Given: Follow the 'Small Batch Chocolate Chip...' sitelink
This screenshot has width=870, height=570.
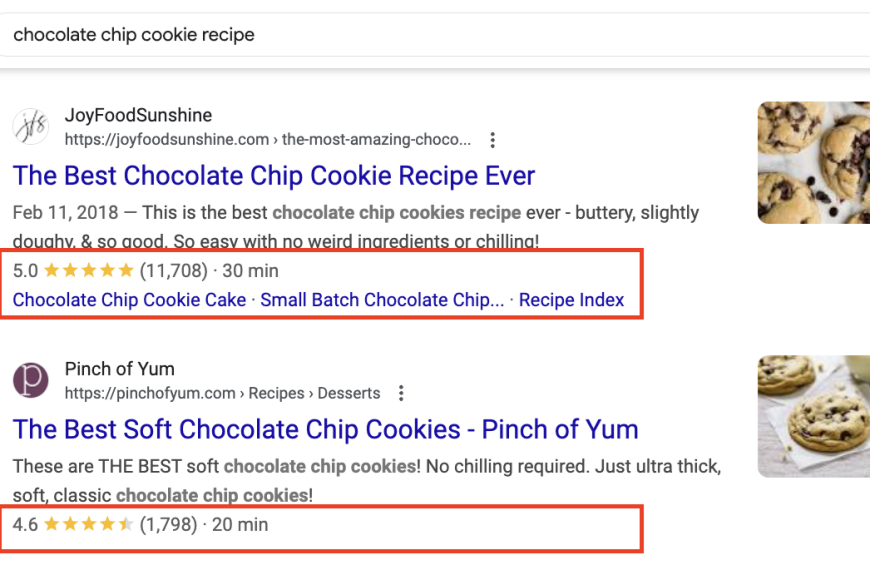Looking at the screenshot, I should click(382, 300).
